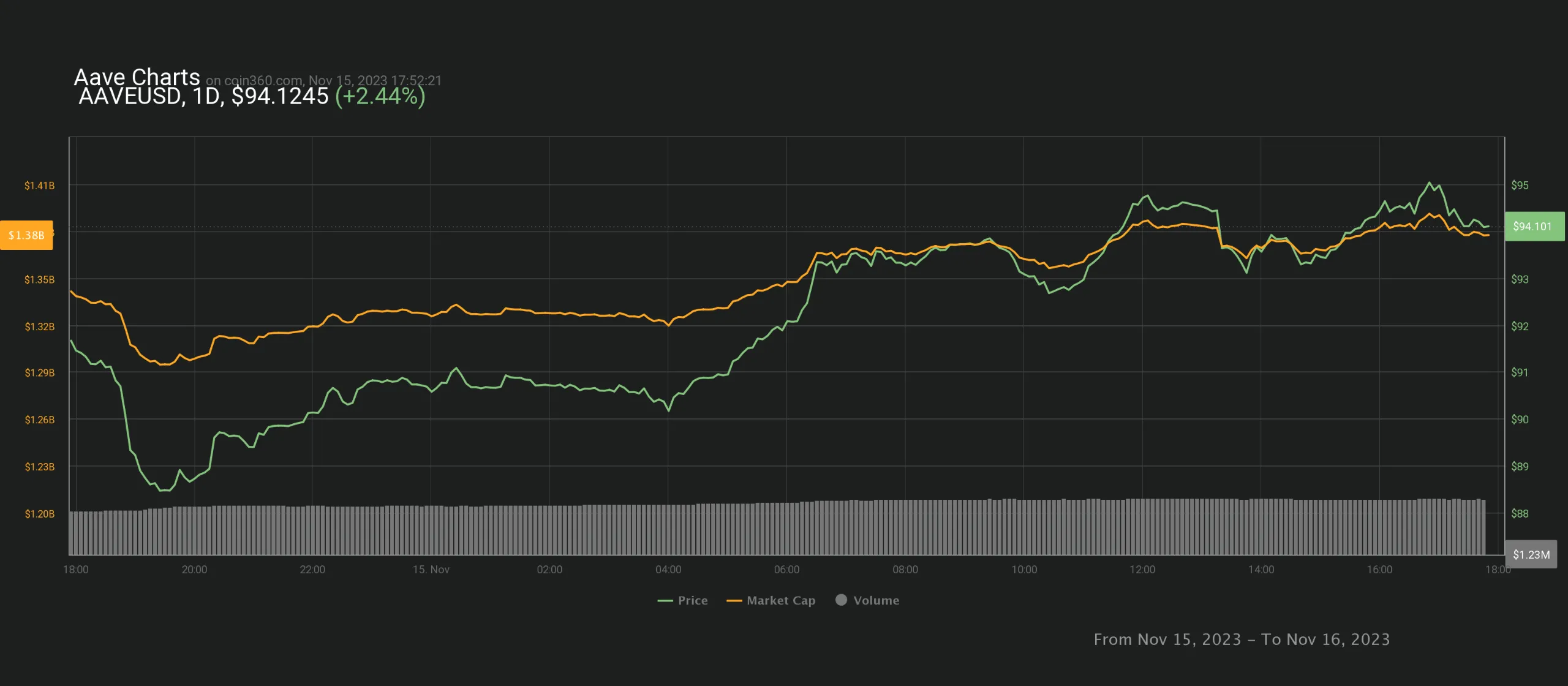1568x686 pixels.
Task: Click the +2.44% change percentage
Action: (x=380, y=96)
